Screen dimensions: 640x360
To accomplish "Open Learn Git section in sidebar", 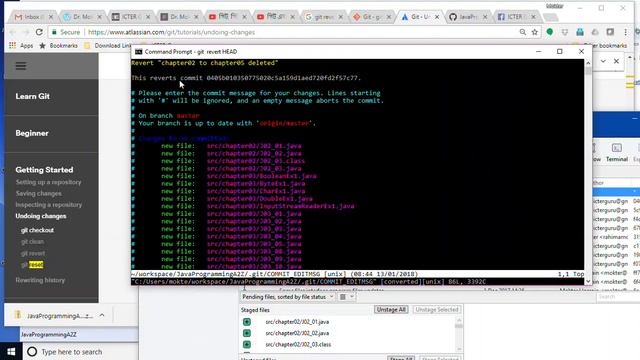I will 33,96.
